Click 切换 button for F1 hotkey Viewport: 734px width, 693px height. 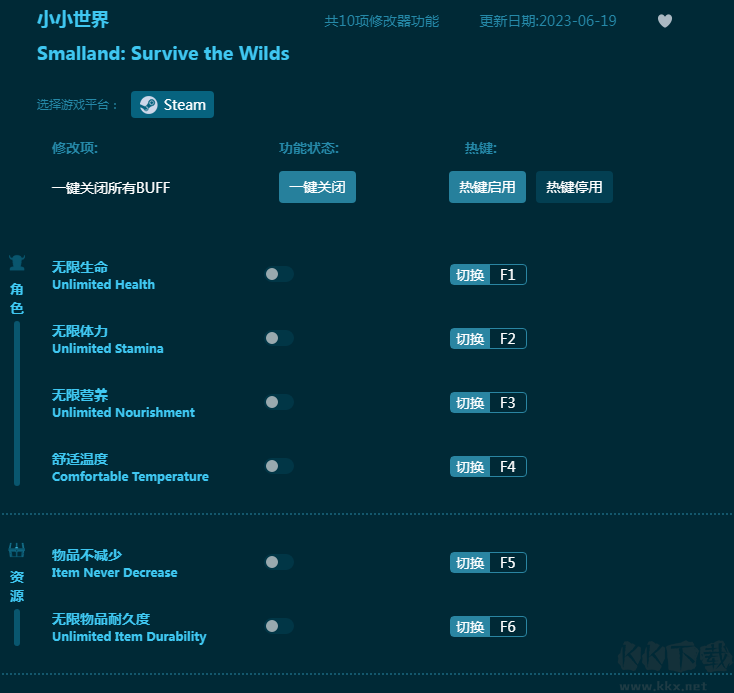click(x=470, y=275)
